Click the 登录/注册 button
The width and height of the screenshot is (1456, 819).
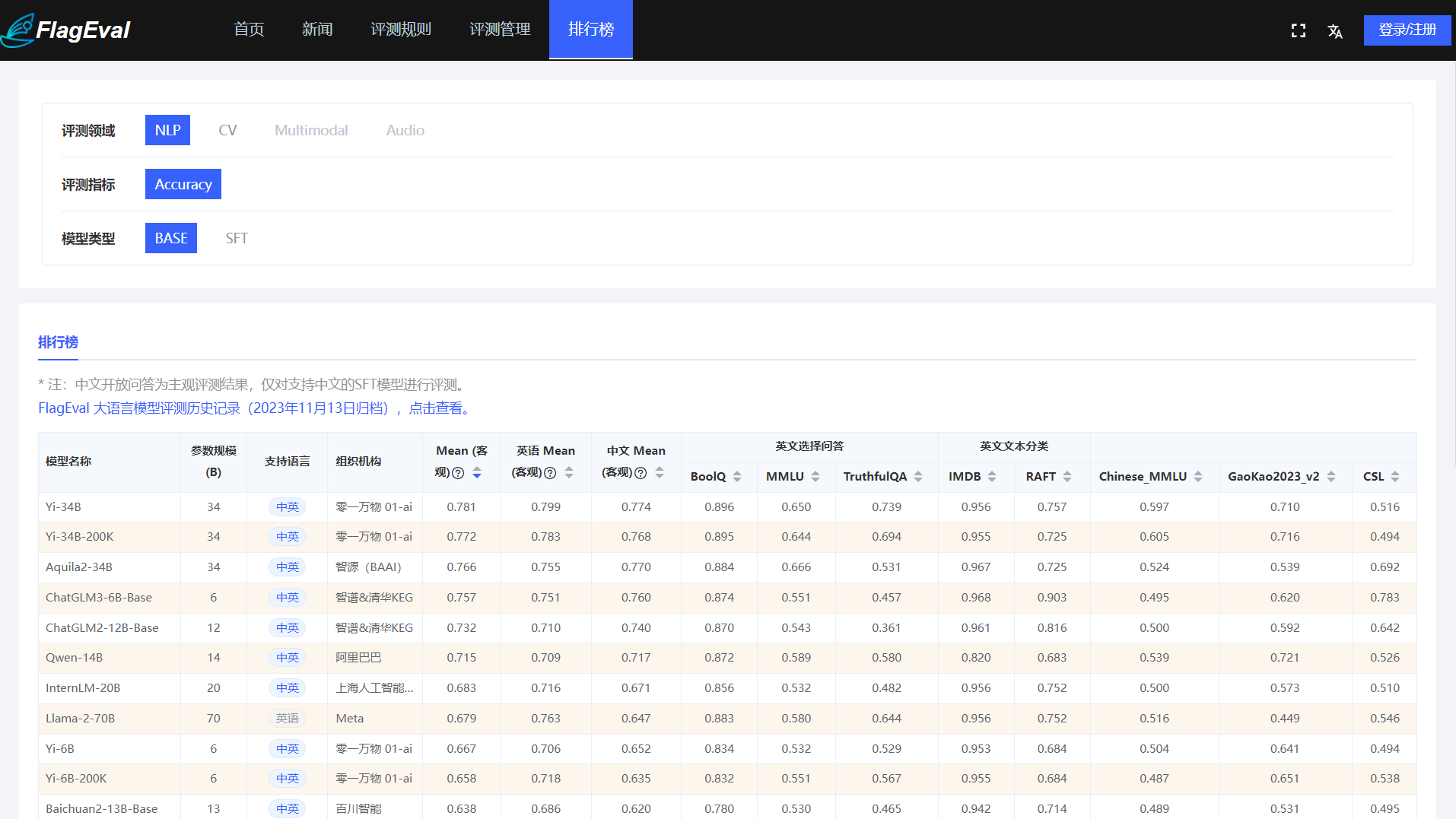point(1407,30)
